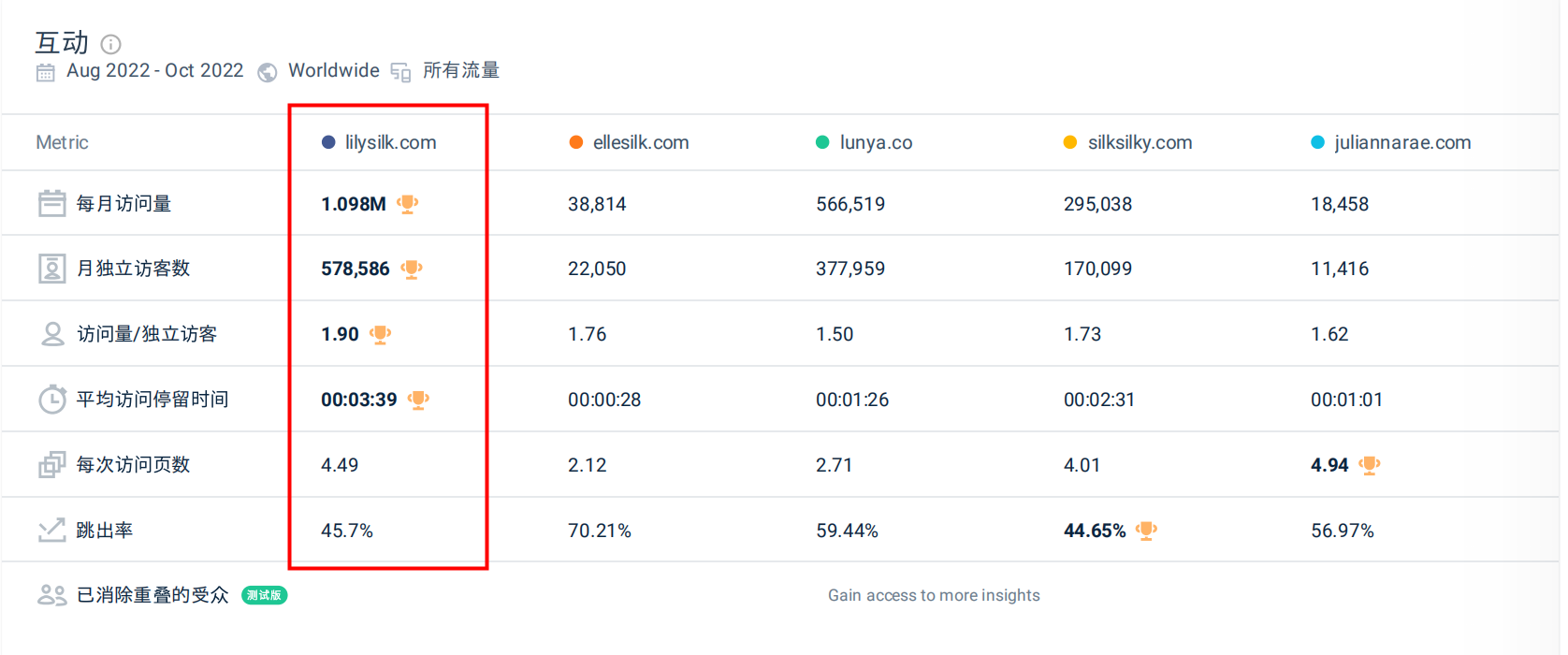The height and width of the screenshot is (655, 1568).
Task: Click the 互动 section title
Action: click(x=62, y=43)
